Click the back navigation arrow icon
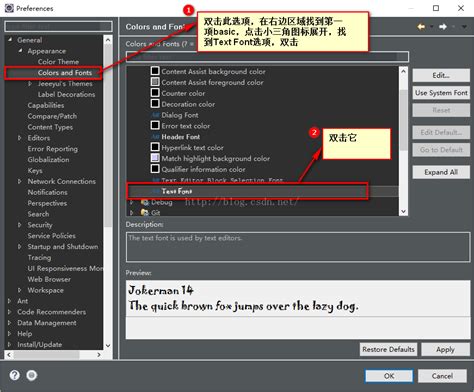This screenshot has width=474, height=392. pos(421,27)
